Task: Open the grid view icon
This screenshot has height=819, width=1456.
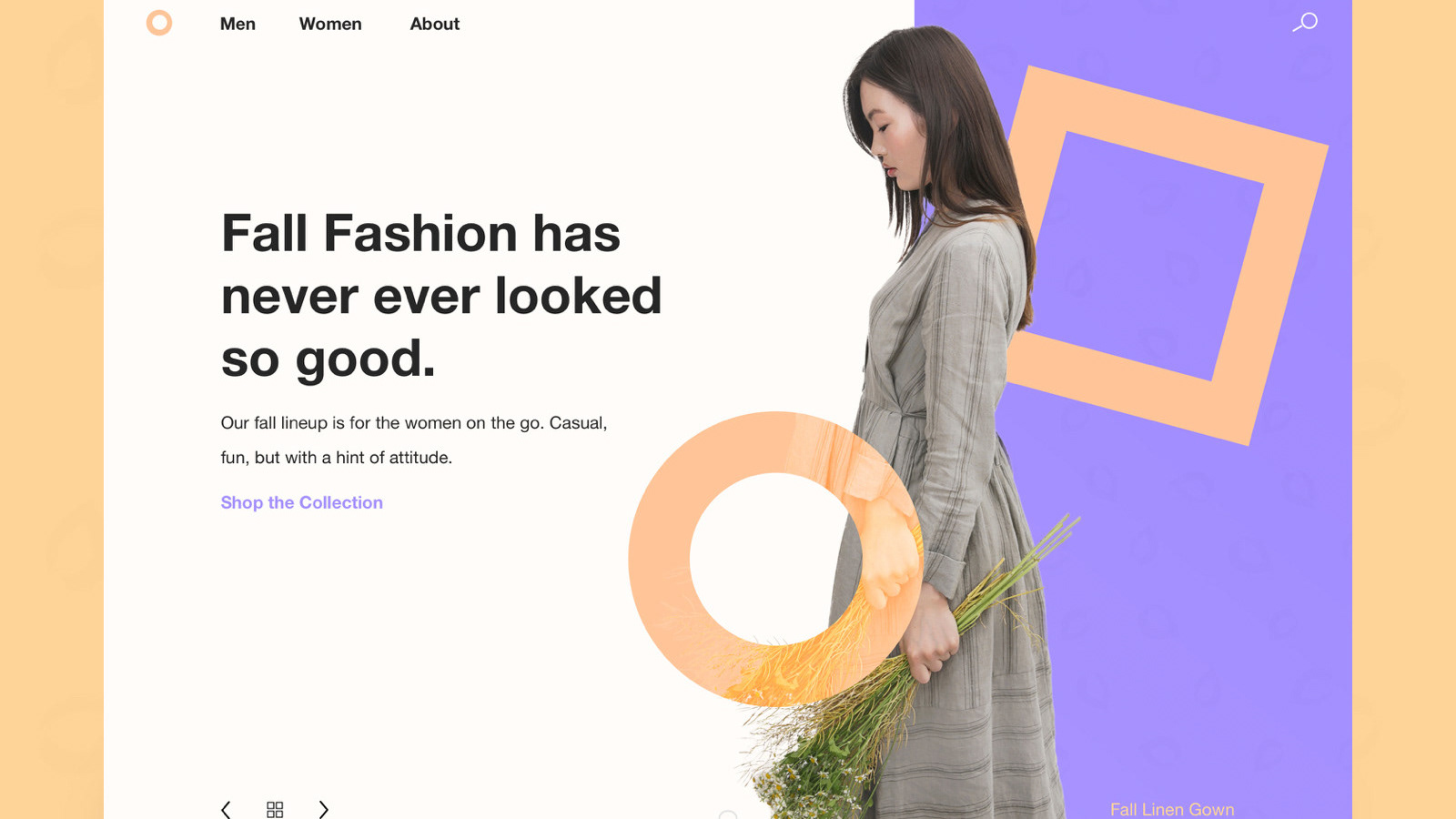Action: point(275,809)
